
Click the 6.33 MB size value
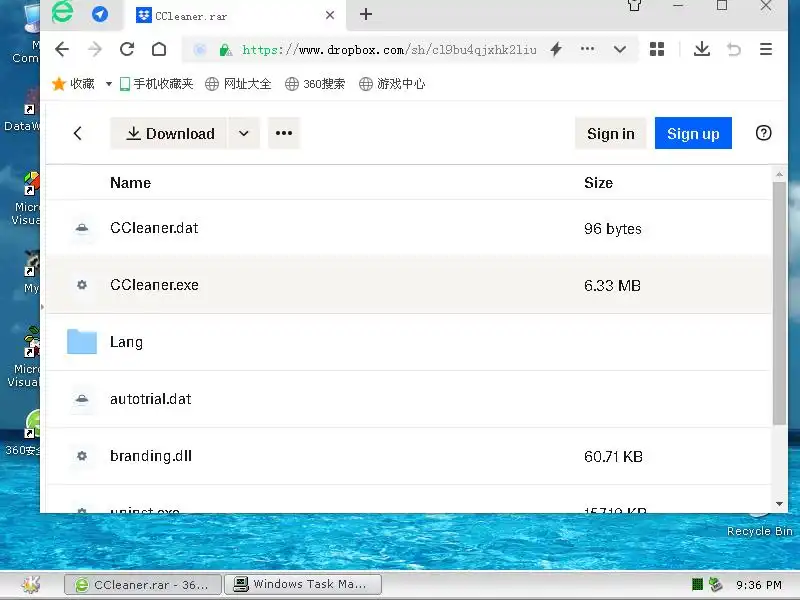[612, 285]
